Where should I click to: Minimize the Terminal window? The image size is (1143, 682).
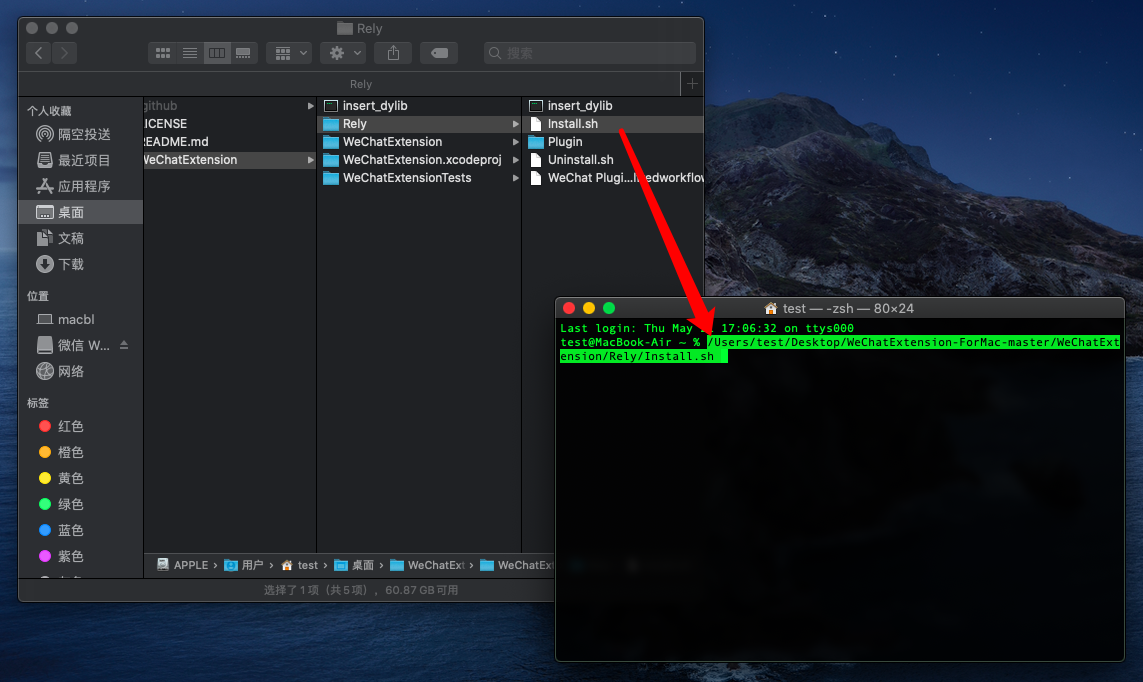coord(589,308)
